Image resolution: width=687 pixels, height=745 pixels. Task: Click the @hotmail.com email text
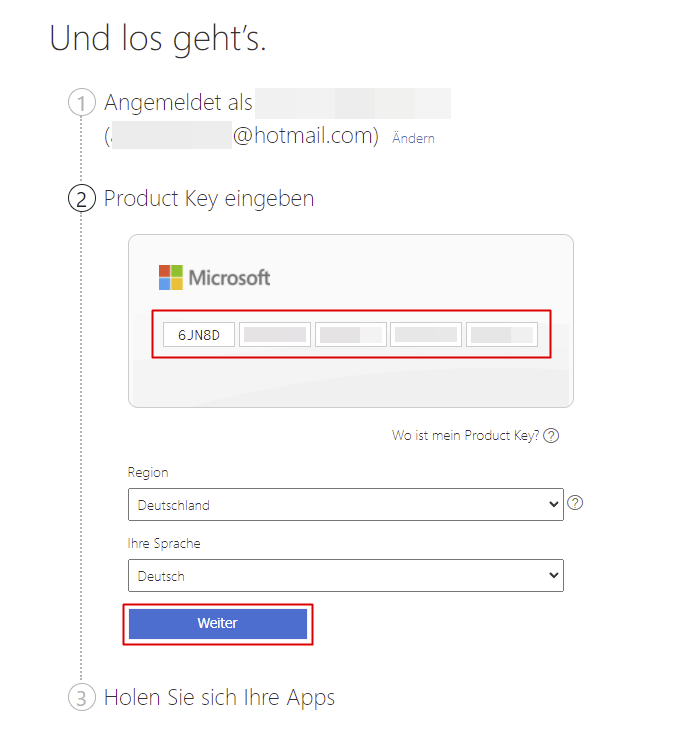tap(305, 136)
